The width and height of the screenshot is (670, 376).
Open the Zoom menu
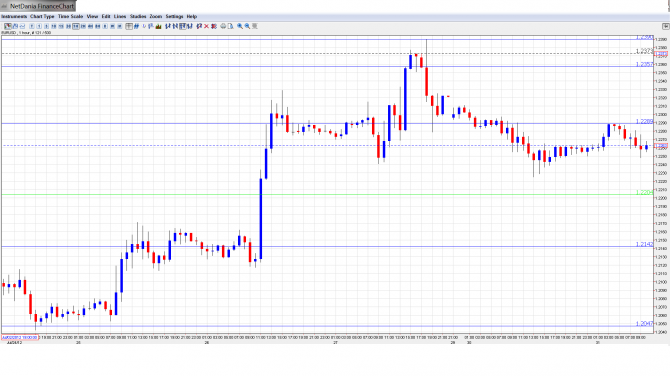click(x=156, y=16)
